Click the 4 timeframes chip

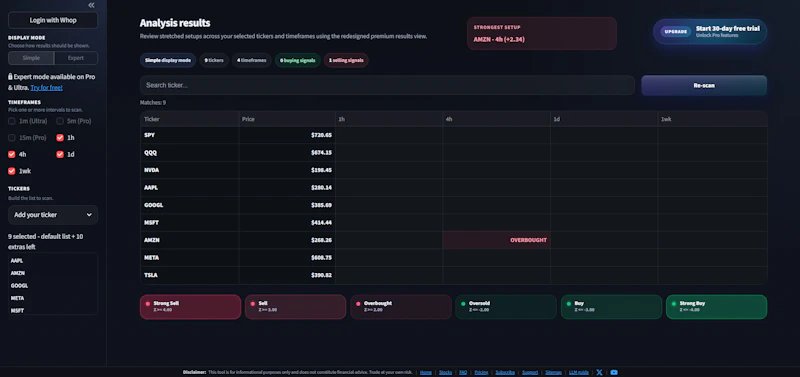coord(252,60)
